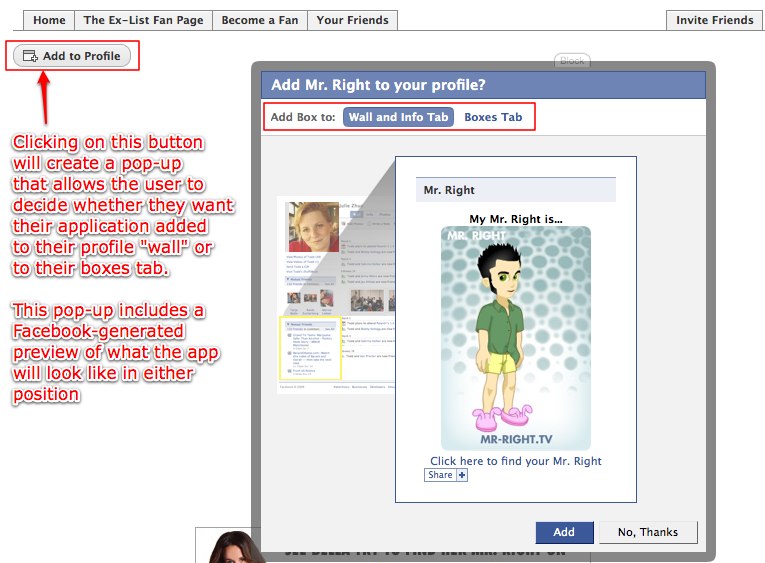Click the Add to Profile box icon
Viewport: 765px width, 563px height.
[30, 56]
